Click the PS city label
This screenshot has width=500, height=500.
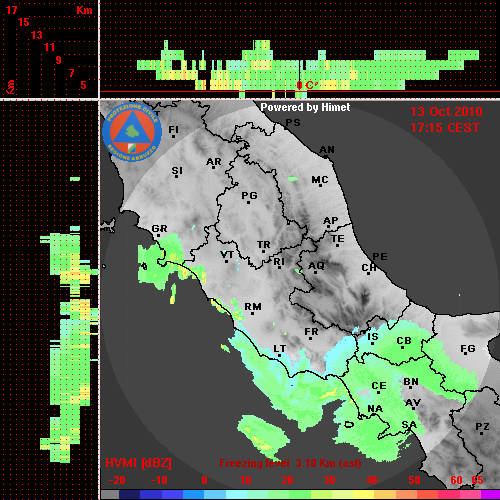[293, 123]
